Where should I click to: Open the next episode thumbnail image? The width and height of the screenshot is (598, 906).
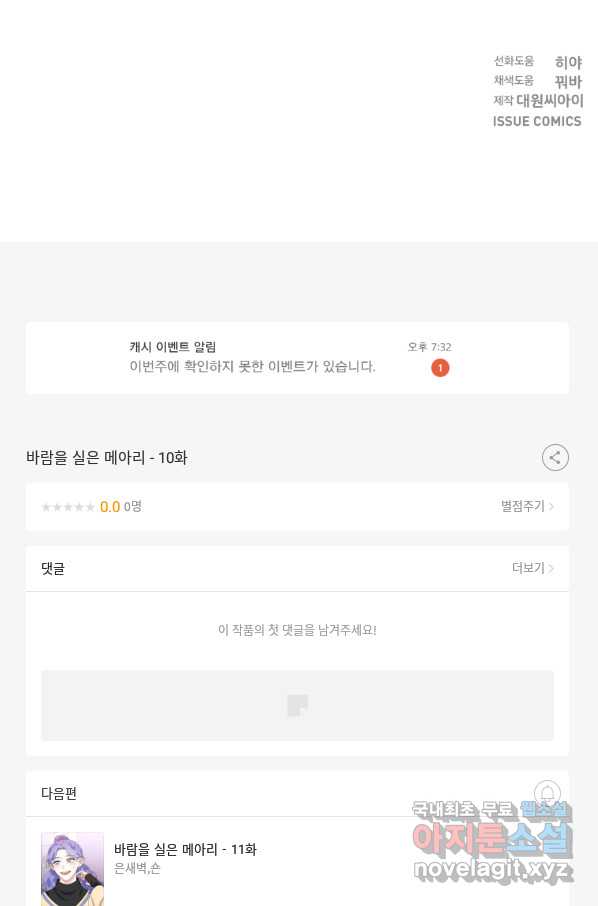(x=72, y=868)
